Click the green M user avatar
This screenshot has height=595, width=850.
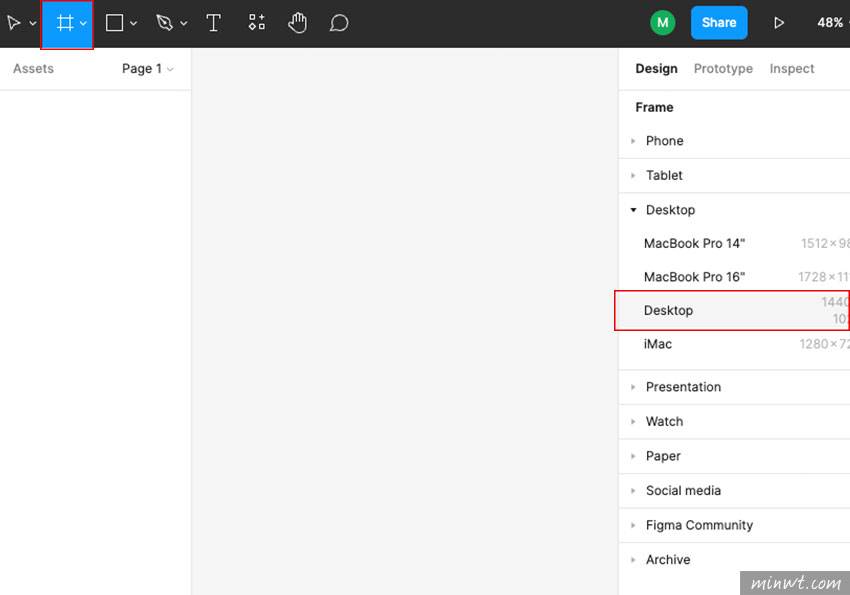[662, 23]
